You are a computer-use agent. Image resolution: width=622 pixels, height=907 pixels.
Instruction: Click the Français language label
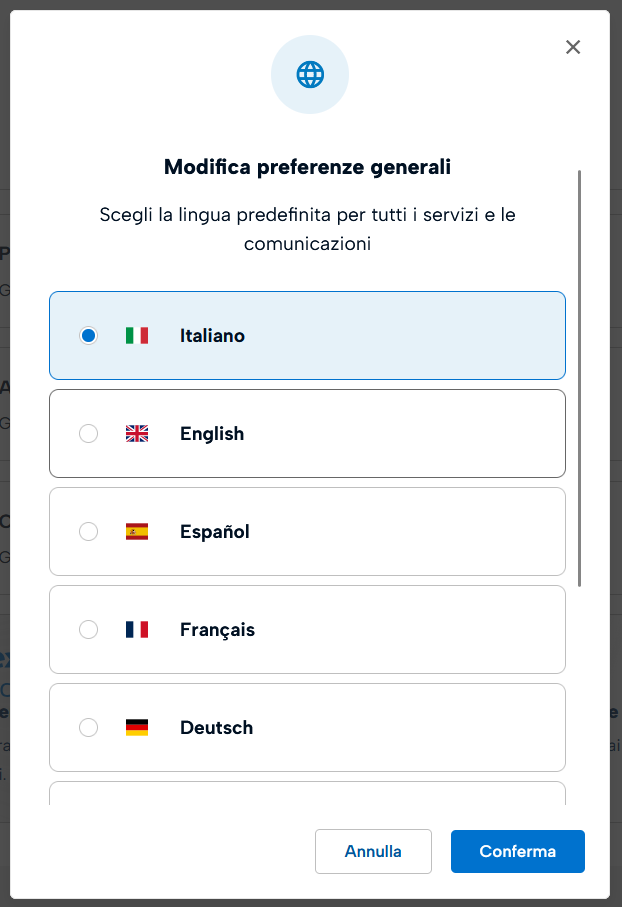[x=217, y=630]
